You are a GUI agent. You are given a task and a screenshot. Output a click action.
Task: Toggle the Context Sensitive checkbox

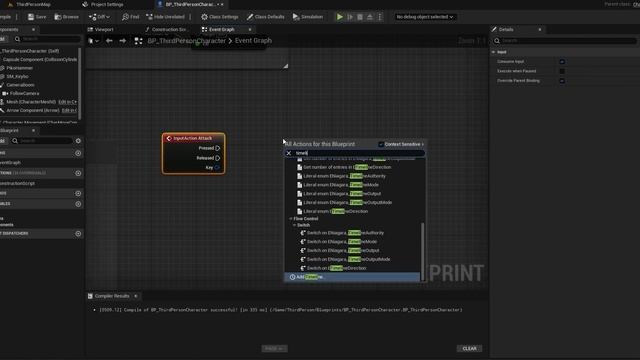[x=381, y=144]
